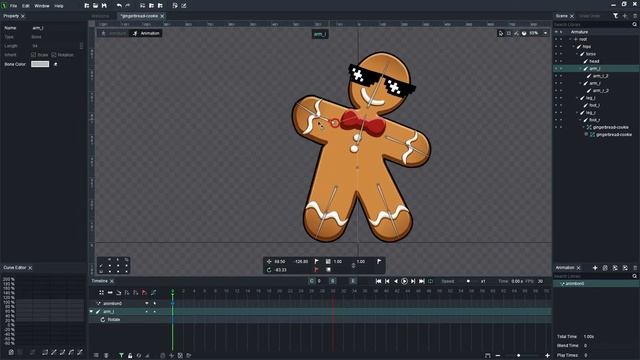Switch to Armature mode button
The height and width of the screenshot is (360, 640).
coord(113,33)
